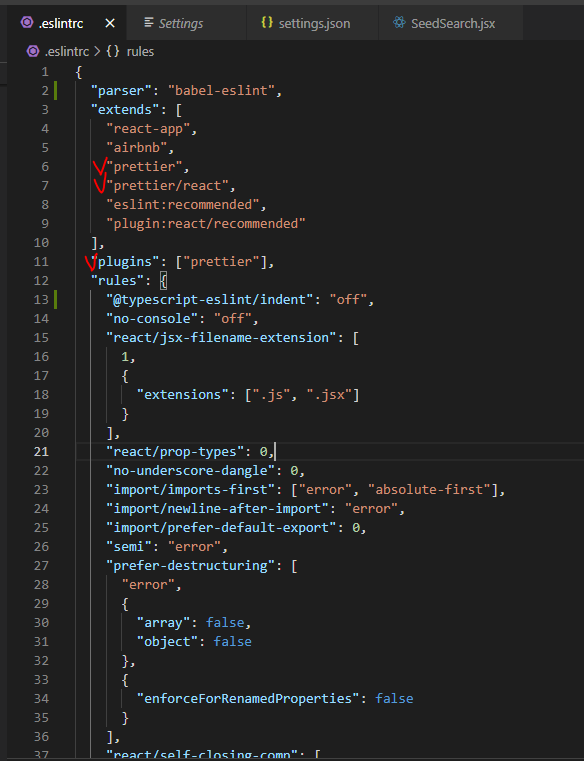Switch to the Settings tab
The image size is (584, 761).
(181, 23)
